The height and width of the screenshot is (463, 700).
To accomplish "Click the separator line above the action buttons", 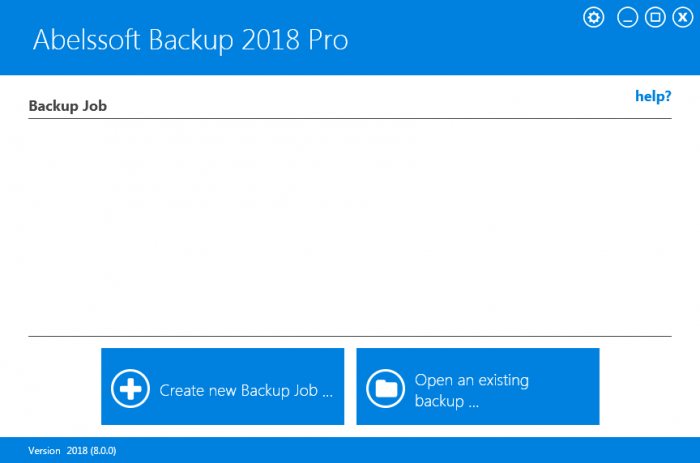I will (x=350, y=336).
